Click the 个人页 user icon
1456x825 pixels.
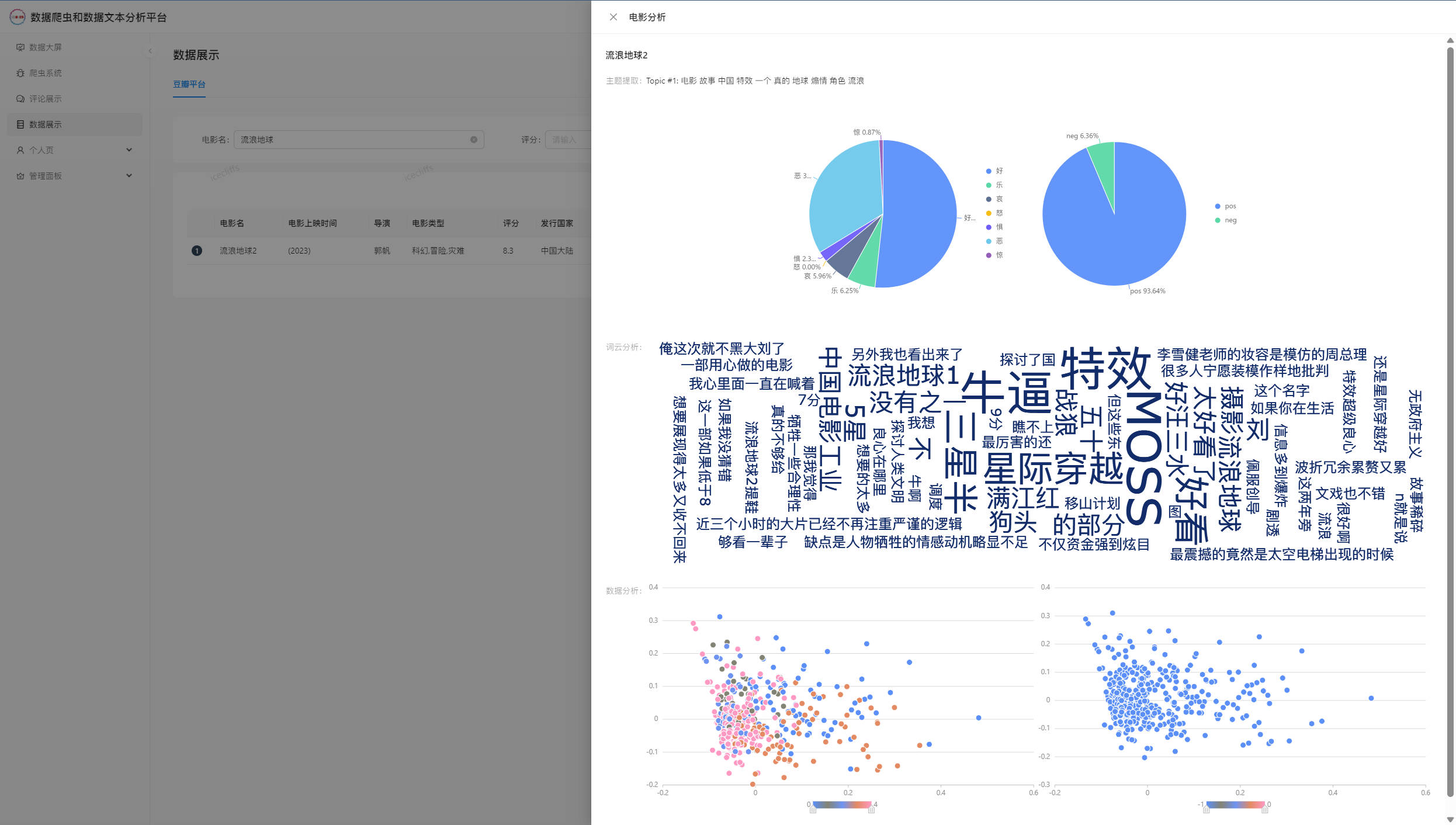20,150
